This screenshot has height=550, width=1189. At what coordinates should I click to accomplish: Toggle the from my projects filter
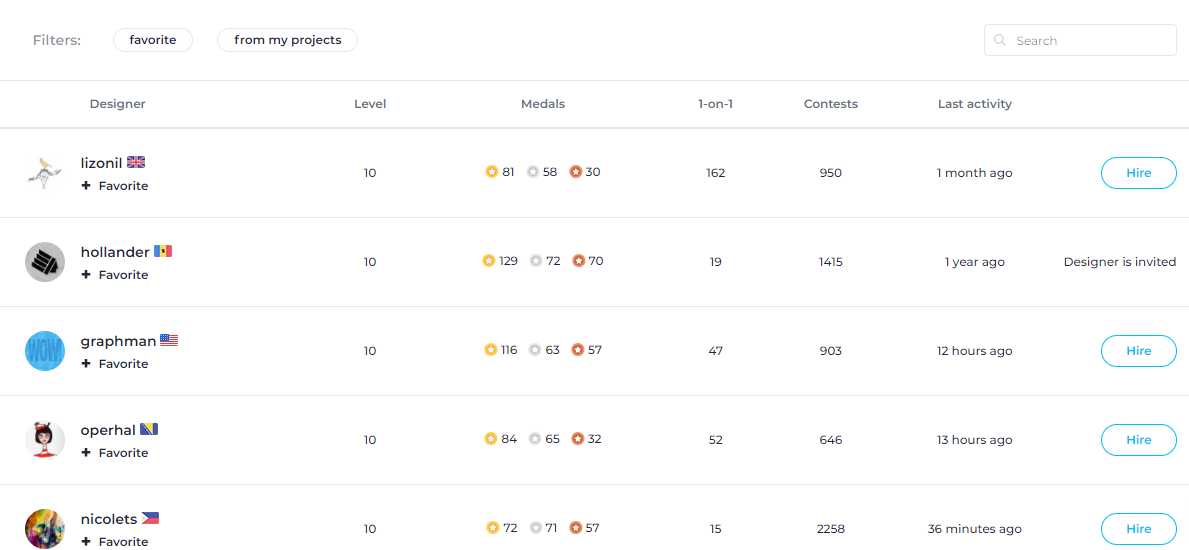[287, 40]
